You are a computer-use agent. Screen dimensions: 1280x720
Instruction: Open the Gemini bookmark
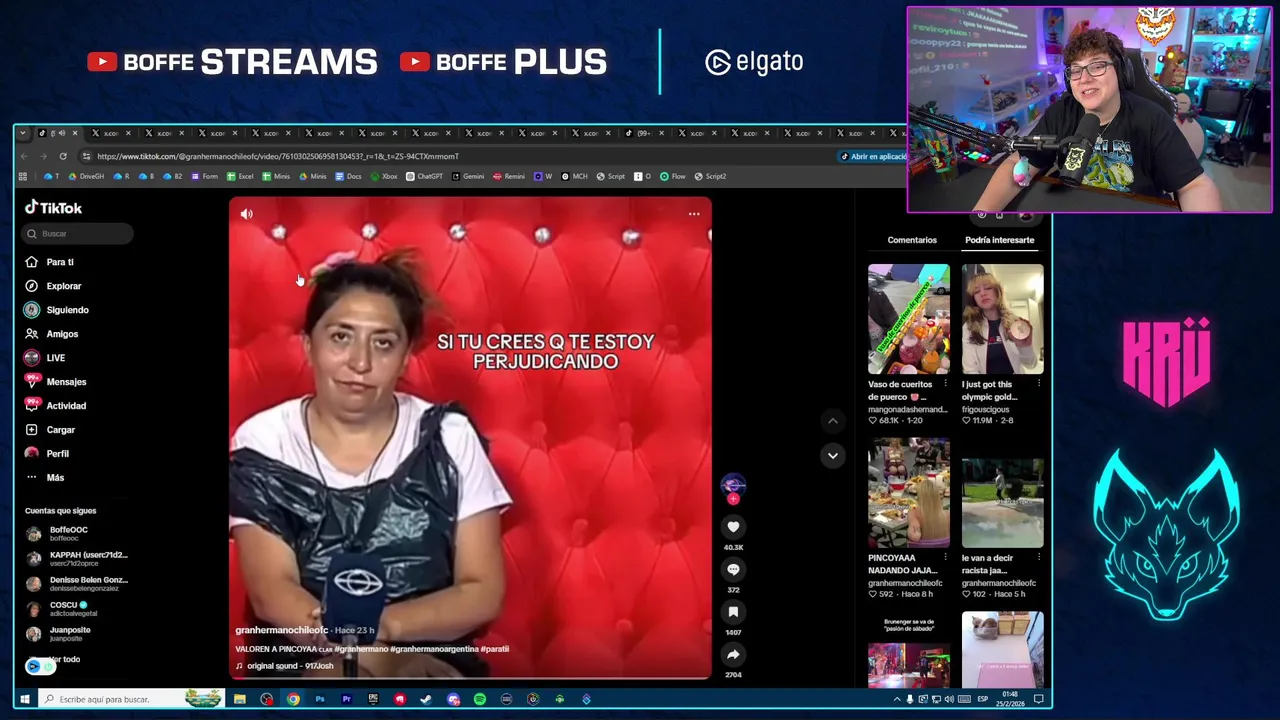point(468,176)
